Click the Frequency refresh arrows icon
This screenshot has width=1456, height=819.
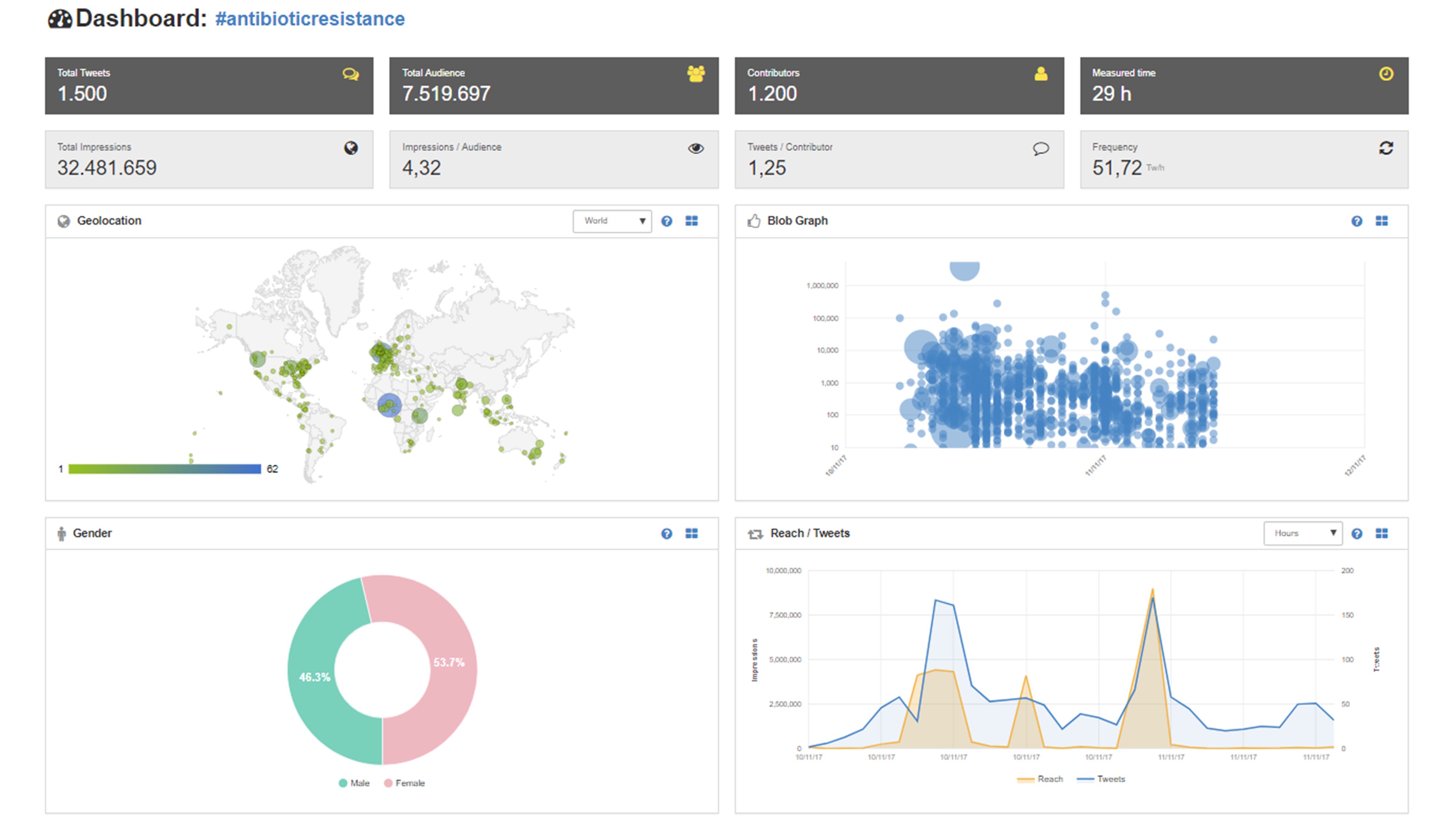click(x=1385, y=148)
